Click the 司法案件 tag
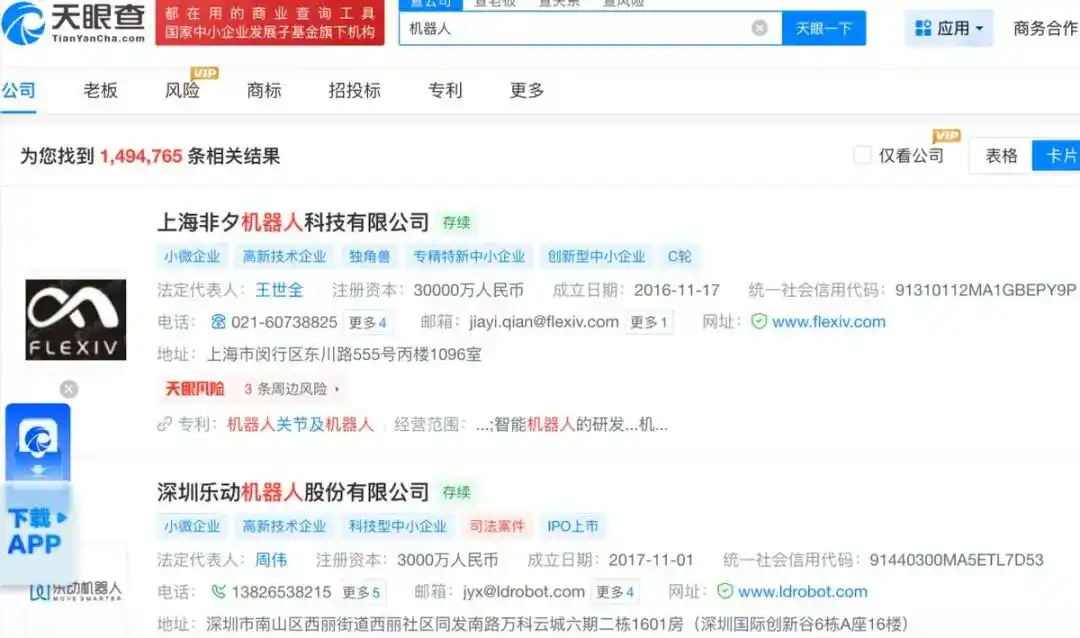The height and width of the screenshot is (638, 1080). pos(497,526)
